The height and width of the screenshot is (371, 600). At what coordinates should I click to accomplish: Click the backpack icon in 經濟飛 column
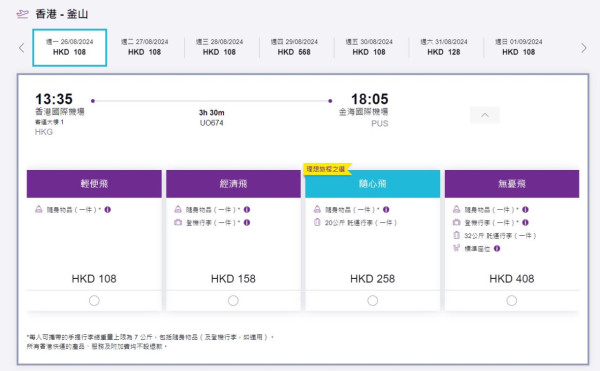coord(178,209)
